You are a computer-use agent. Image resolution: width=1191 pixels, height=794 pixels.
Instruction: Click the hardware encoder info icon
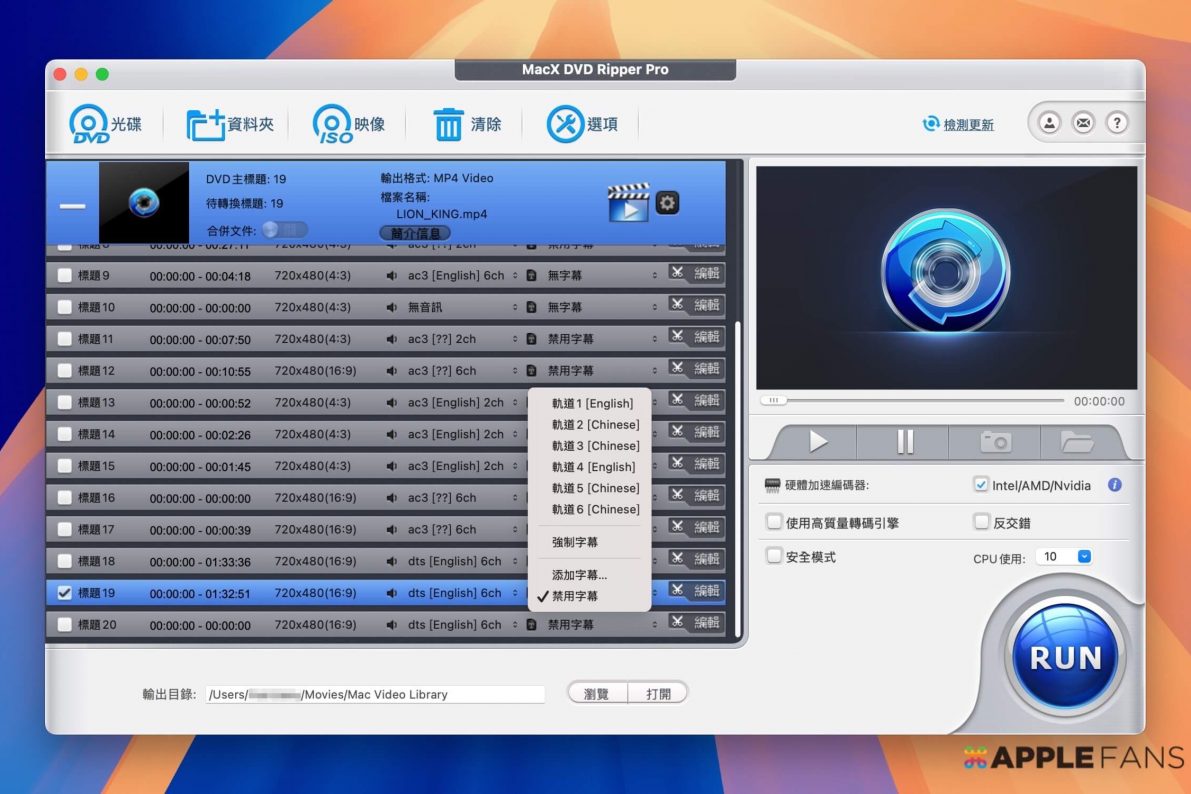(x=1114, y=485)
